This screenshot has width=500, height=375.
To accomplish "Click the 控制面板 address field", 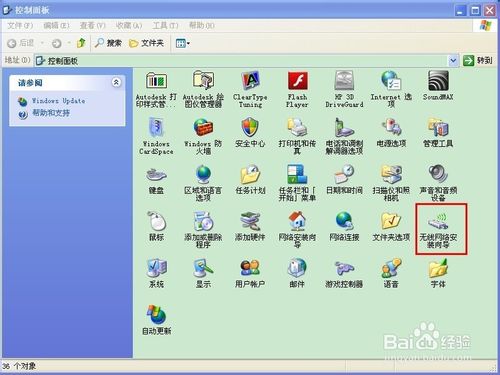I will (x=246, y=61).
